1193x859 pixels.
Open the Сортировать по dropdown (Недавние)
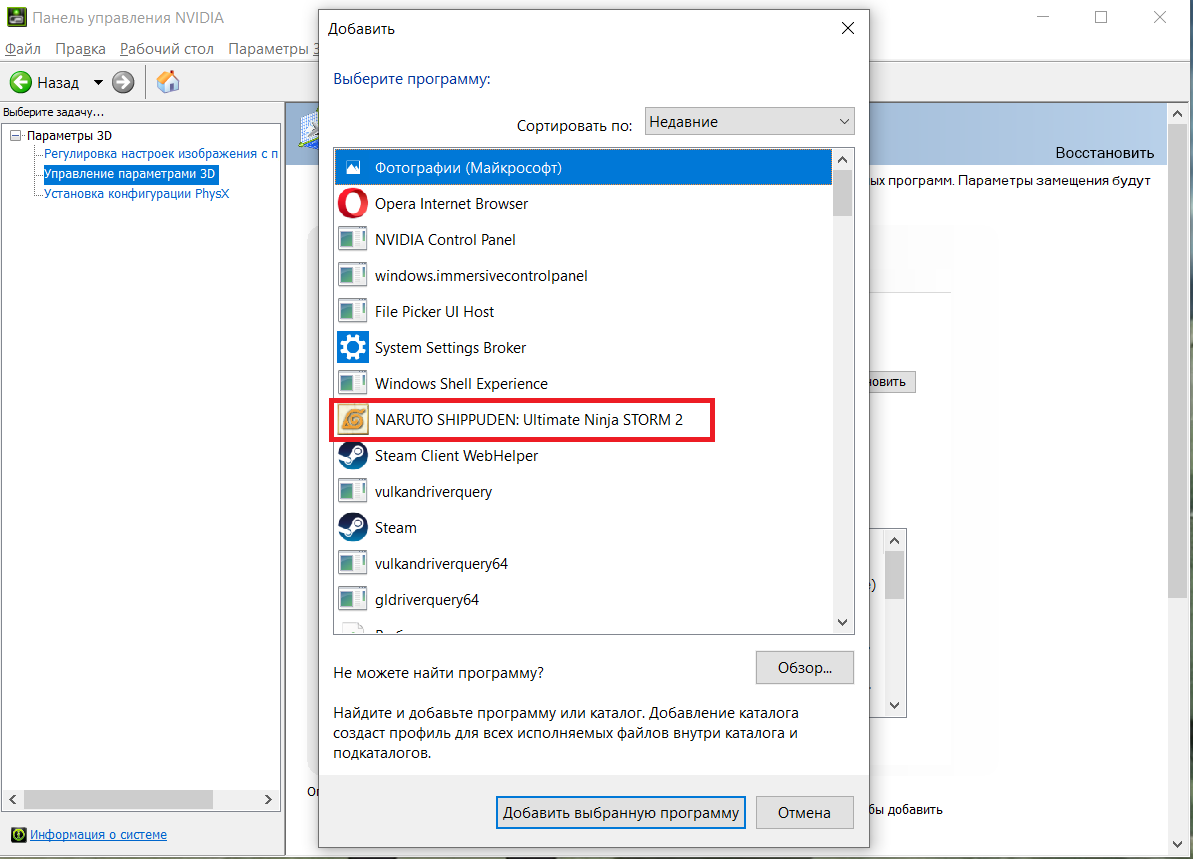coord(749,122)
